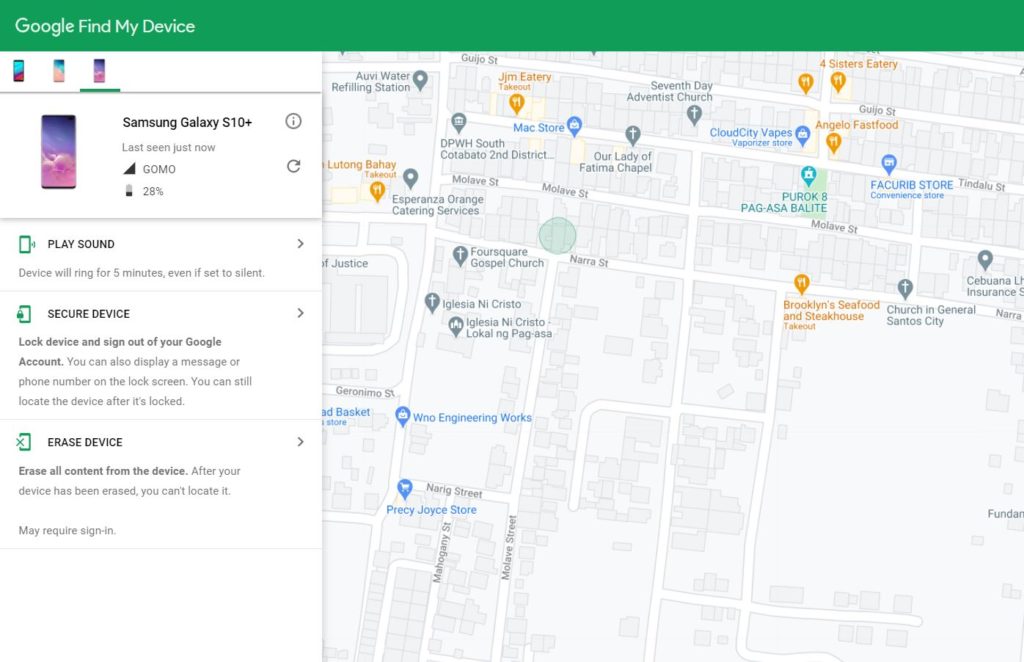This screenshot has height=662, width=1024.
Task: Click the GOMO network signal icon
Action: coord(129,168)
